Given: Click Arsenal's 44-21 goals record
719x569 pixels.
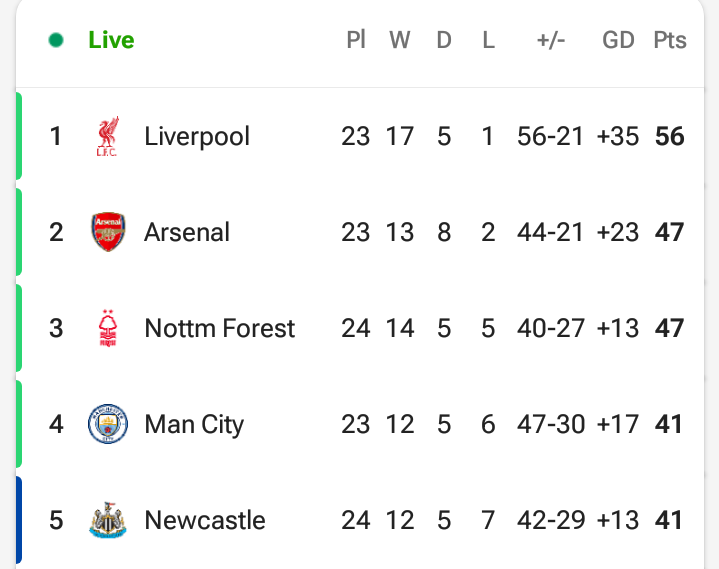Looking at the screenshot, I should tap(550, 232).
